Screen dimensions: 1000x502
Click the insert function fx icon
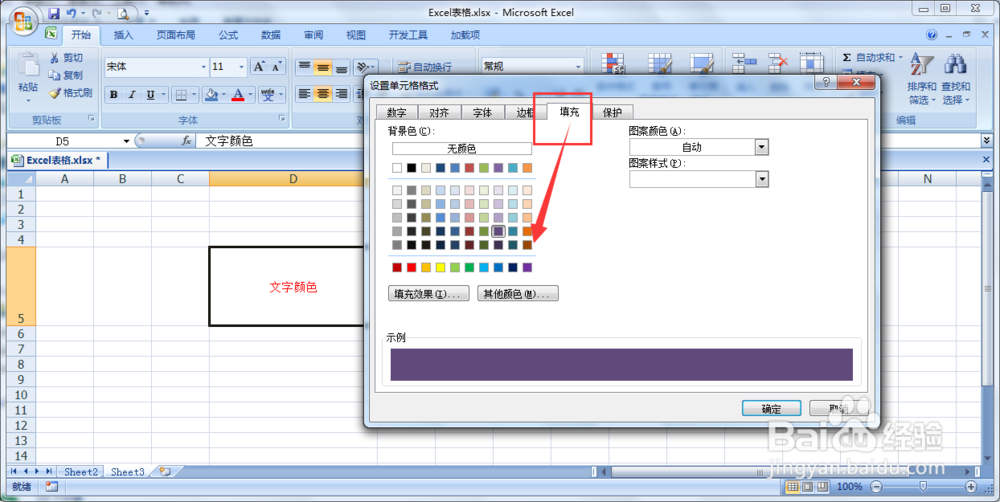186,140
